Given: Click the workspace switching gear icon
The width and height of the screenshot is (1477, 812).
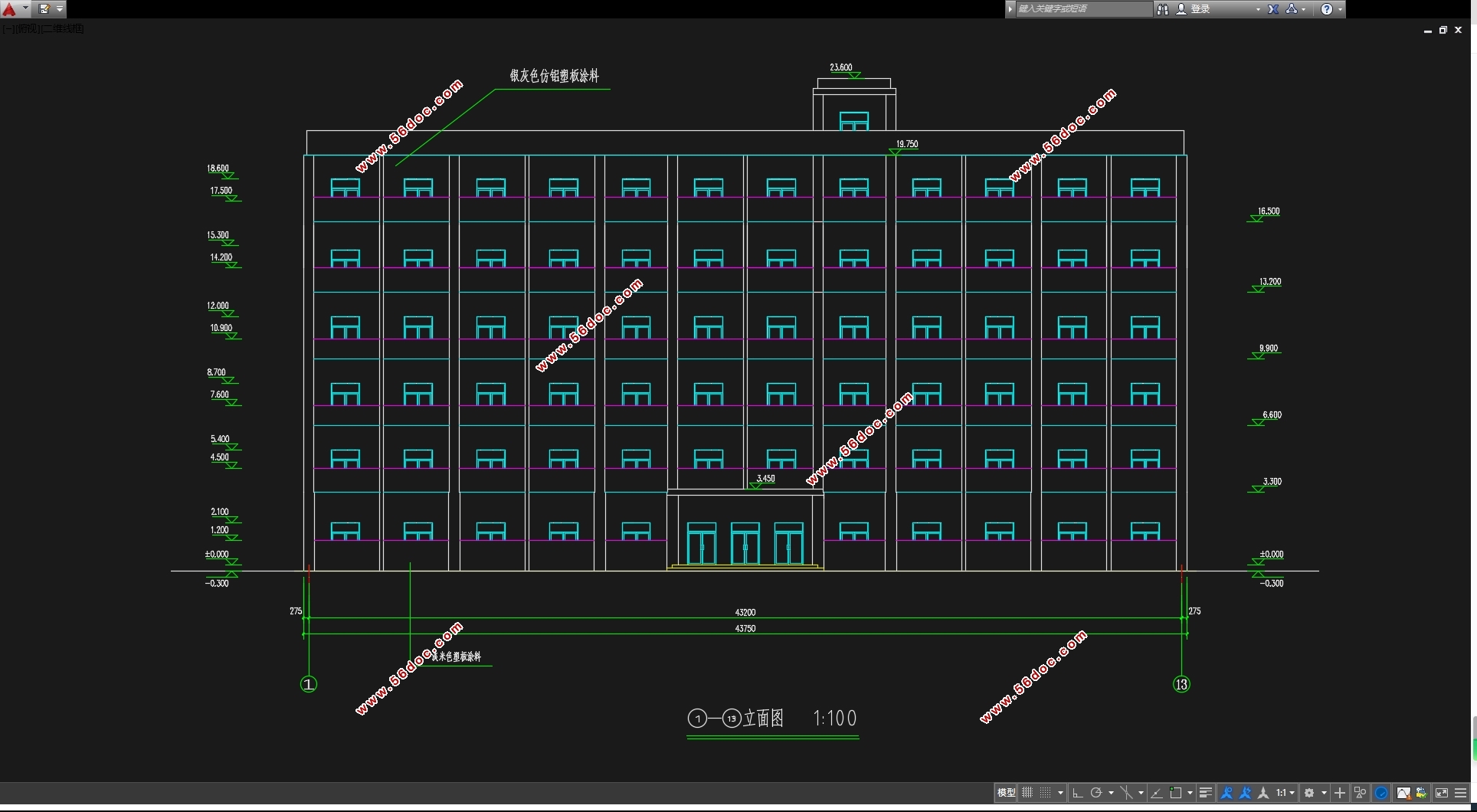Looking at the screenshot, I should click(x=1310, y=793).
